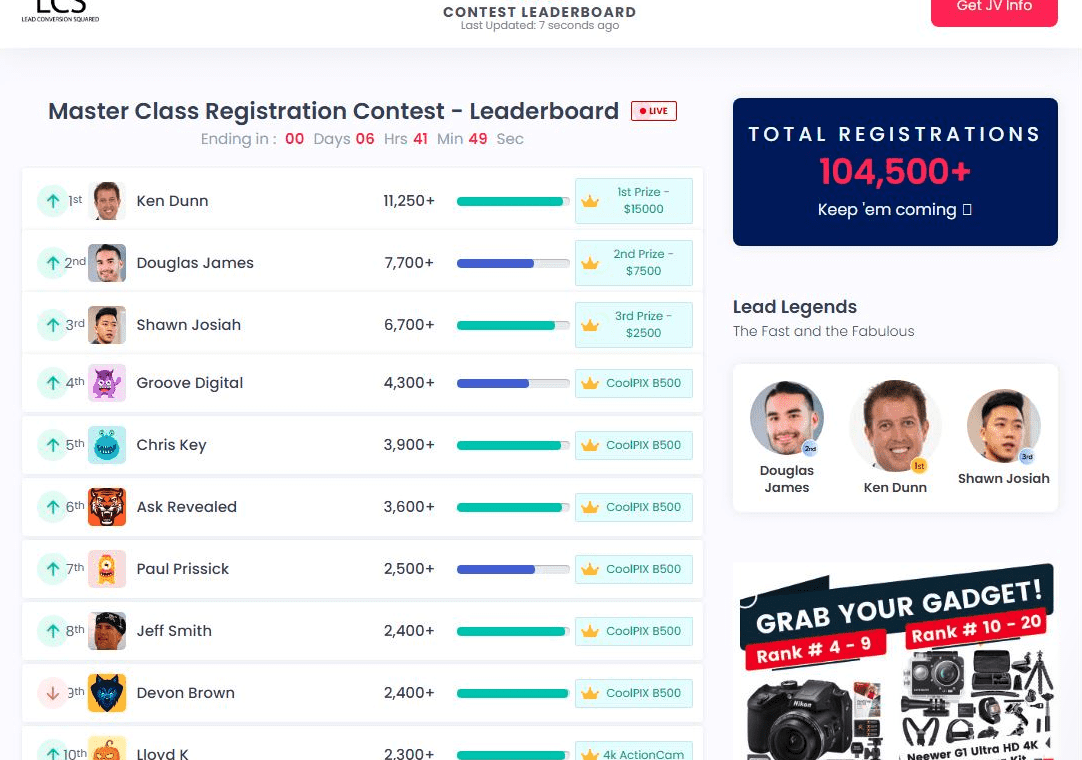Click Ken Dunn's green progress bar
Screen dimensions: 1082x760
point(513,202)
